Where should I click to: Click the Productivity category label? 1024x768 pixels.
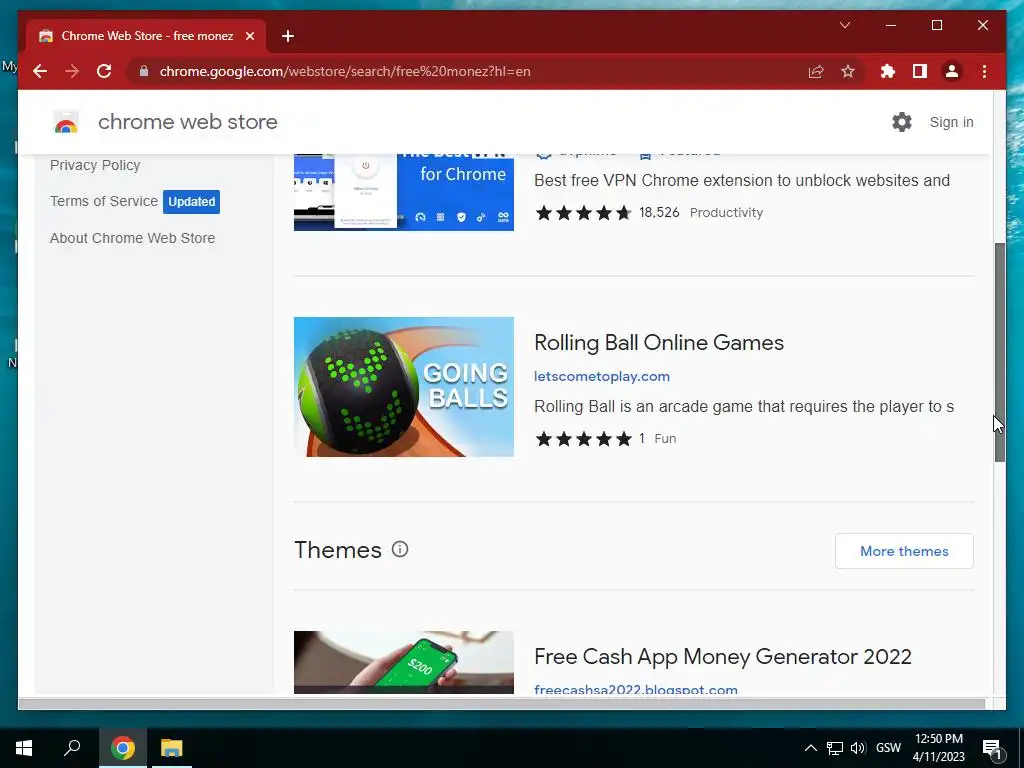click(726, 213)
